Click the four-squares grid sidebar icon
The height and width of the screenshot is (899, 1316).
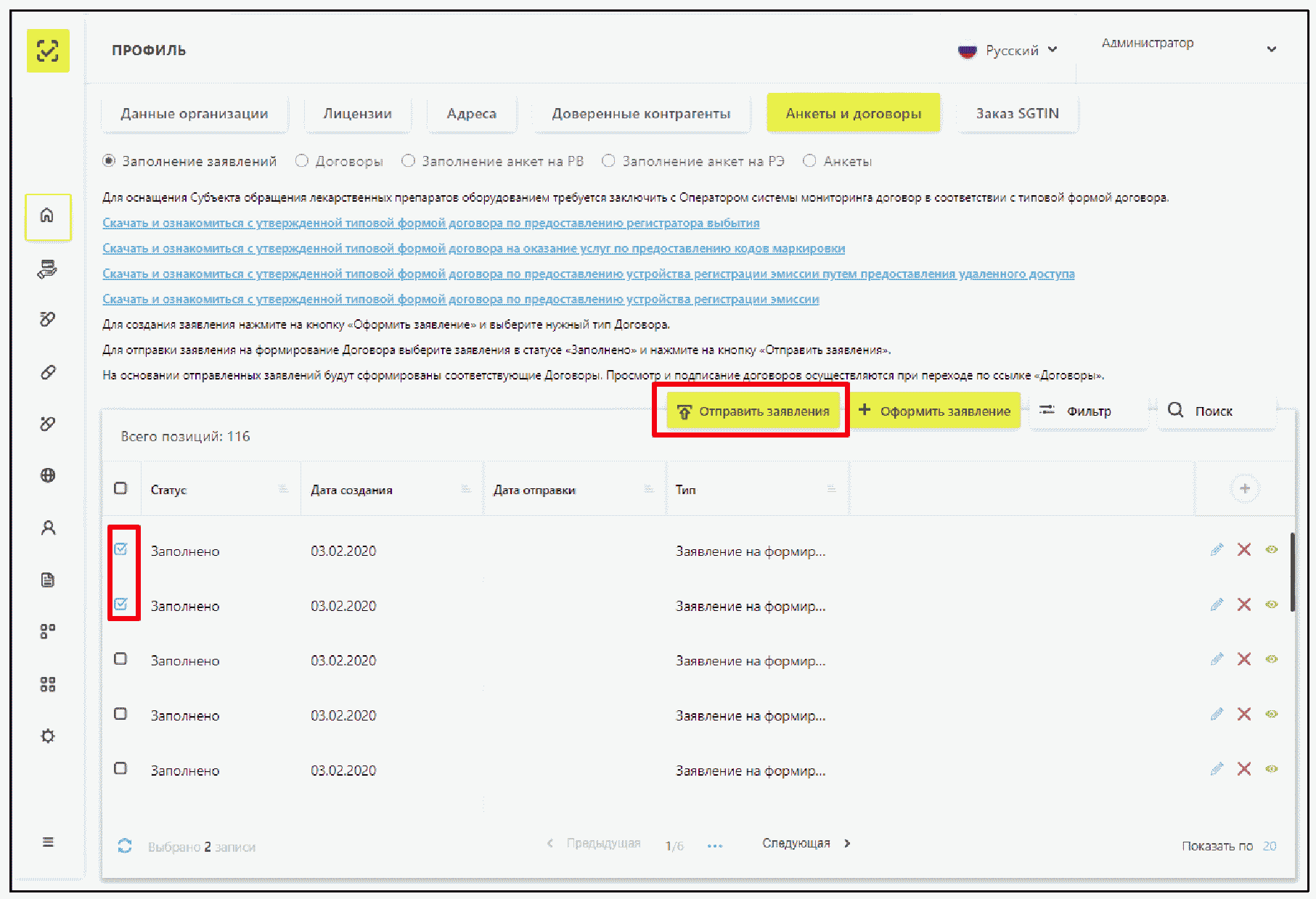48,684
